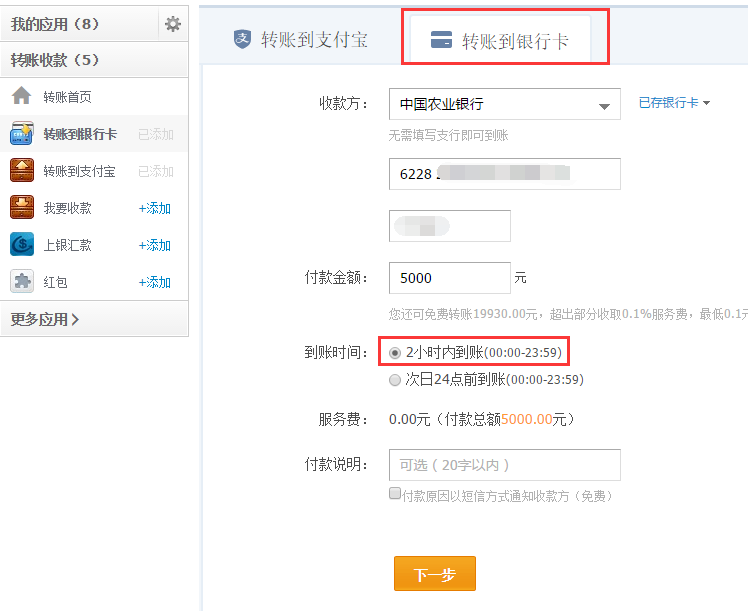Add 我要收款 via +添加 link
The width and height of the screenshot is (748, 611).
[x=155, y=208]
